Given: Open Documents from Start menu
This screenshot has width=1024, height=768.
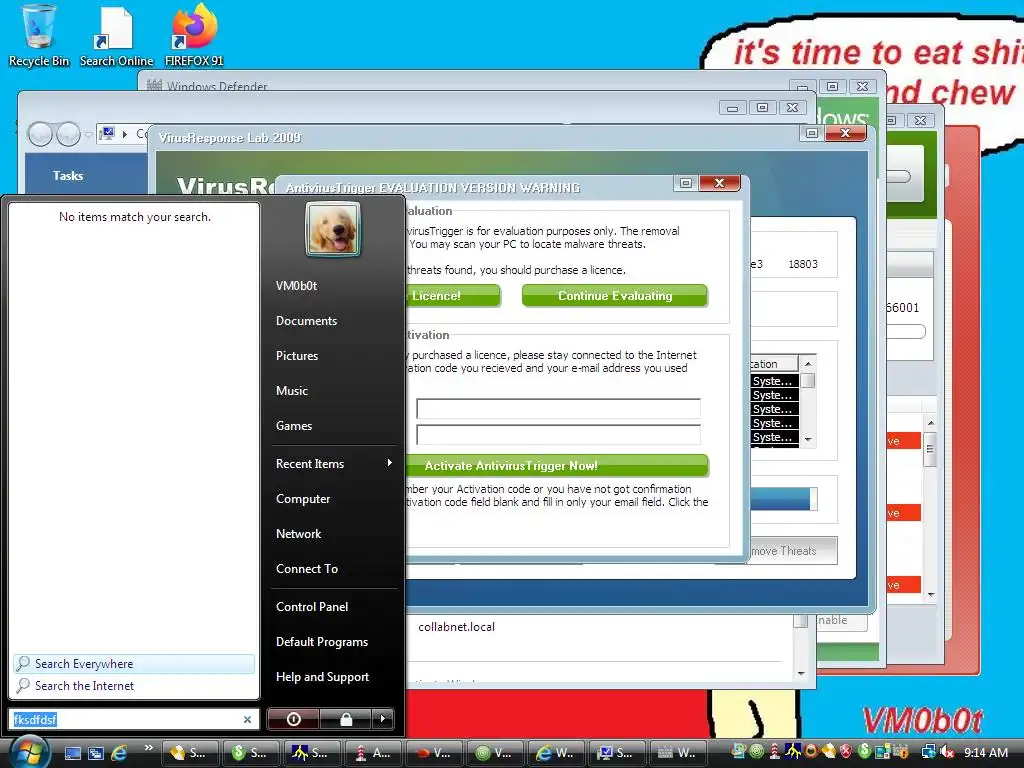Looking at the screenshot, I should click(x=306, y=321).
